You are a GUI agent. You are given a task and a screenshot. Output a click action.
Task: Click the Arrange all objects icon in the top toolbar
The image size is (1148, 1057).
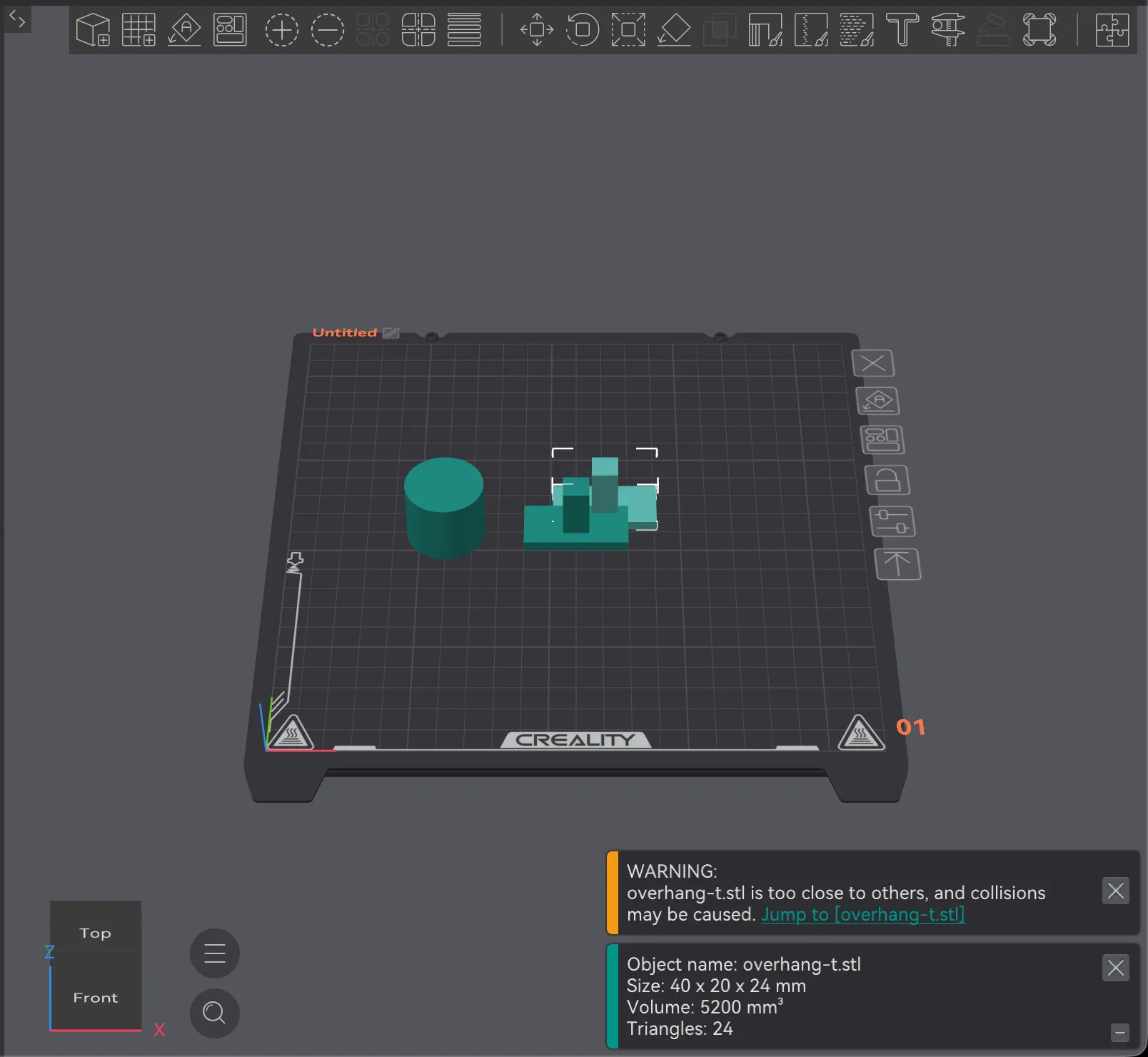tap(230, 30)
